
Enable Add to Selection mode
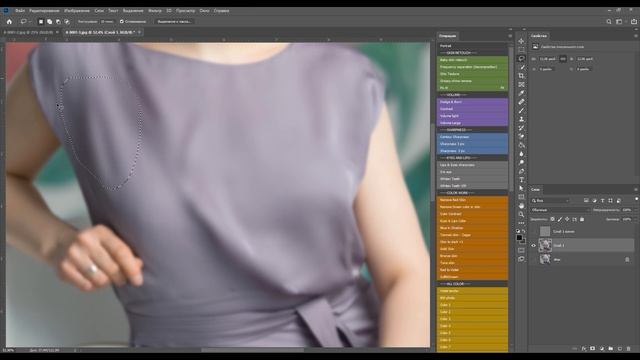point(49,22)
